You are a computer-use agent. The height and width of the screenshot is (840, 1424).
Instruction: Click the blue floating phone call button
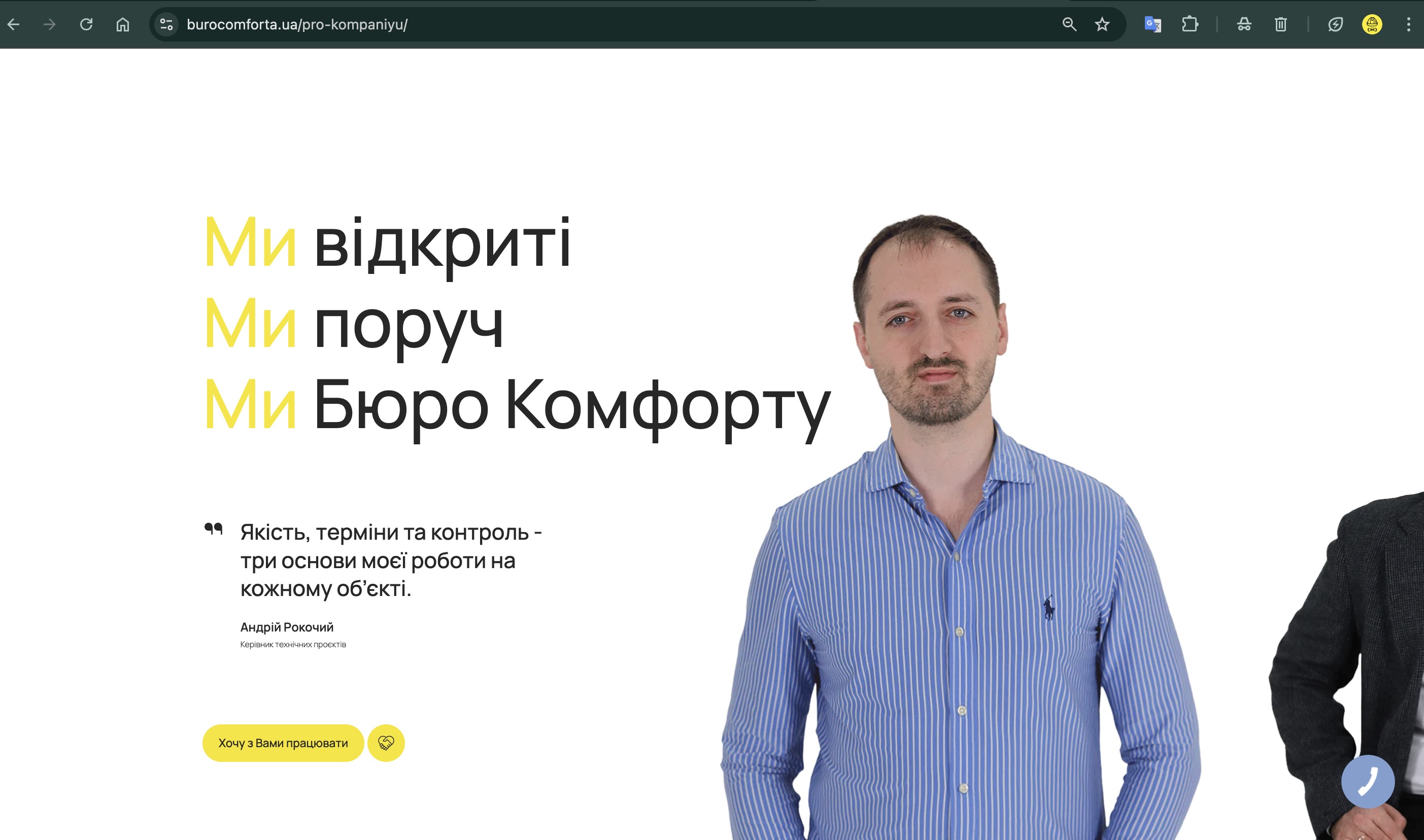(x=1367, y=781)
